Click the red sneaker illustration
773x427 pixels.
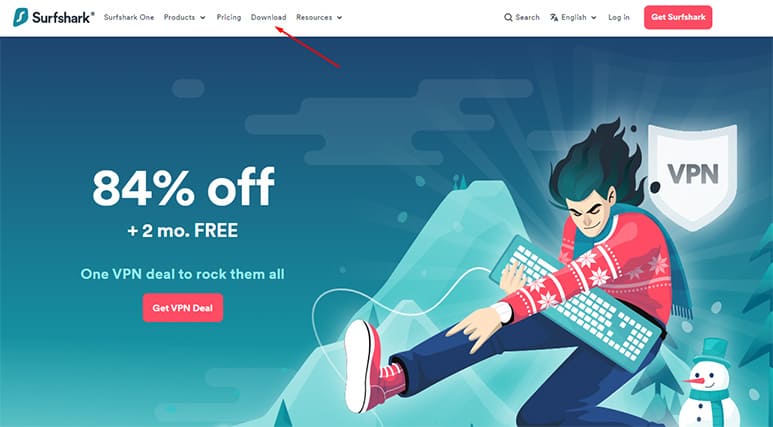click(x=370, y=365)
